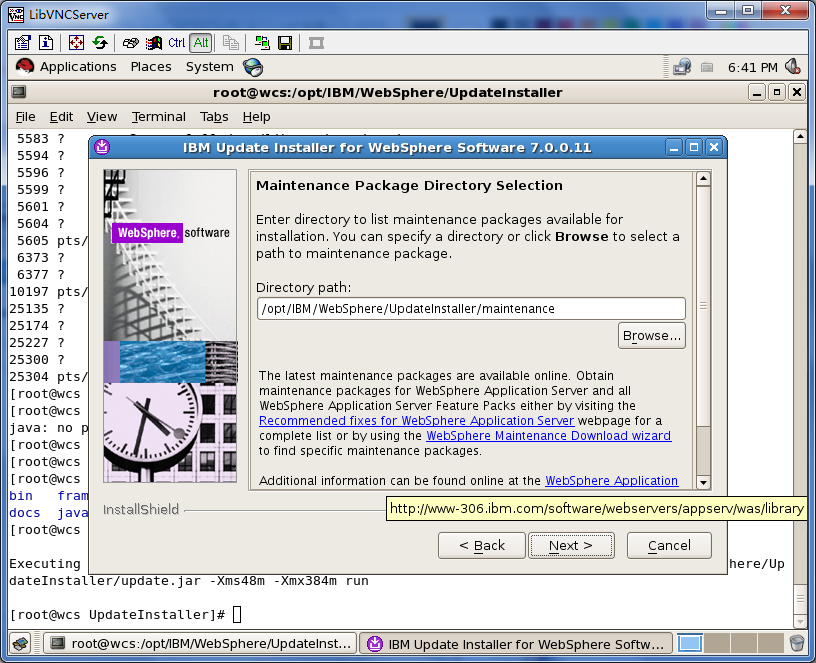
Task: Save connection settings with the floppy icon
Action: tap(285, 43)
